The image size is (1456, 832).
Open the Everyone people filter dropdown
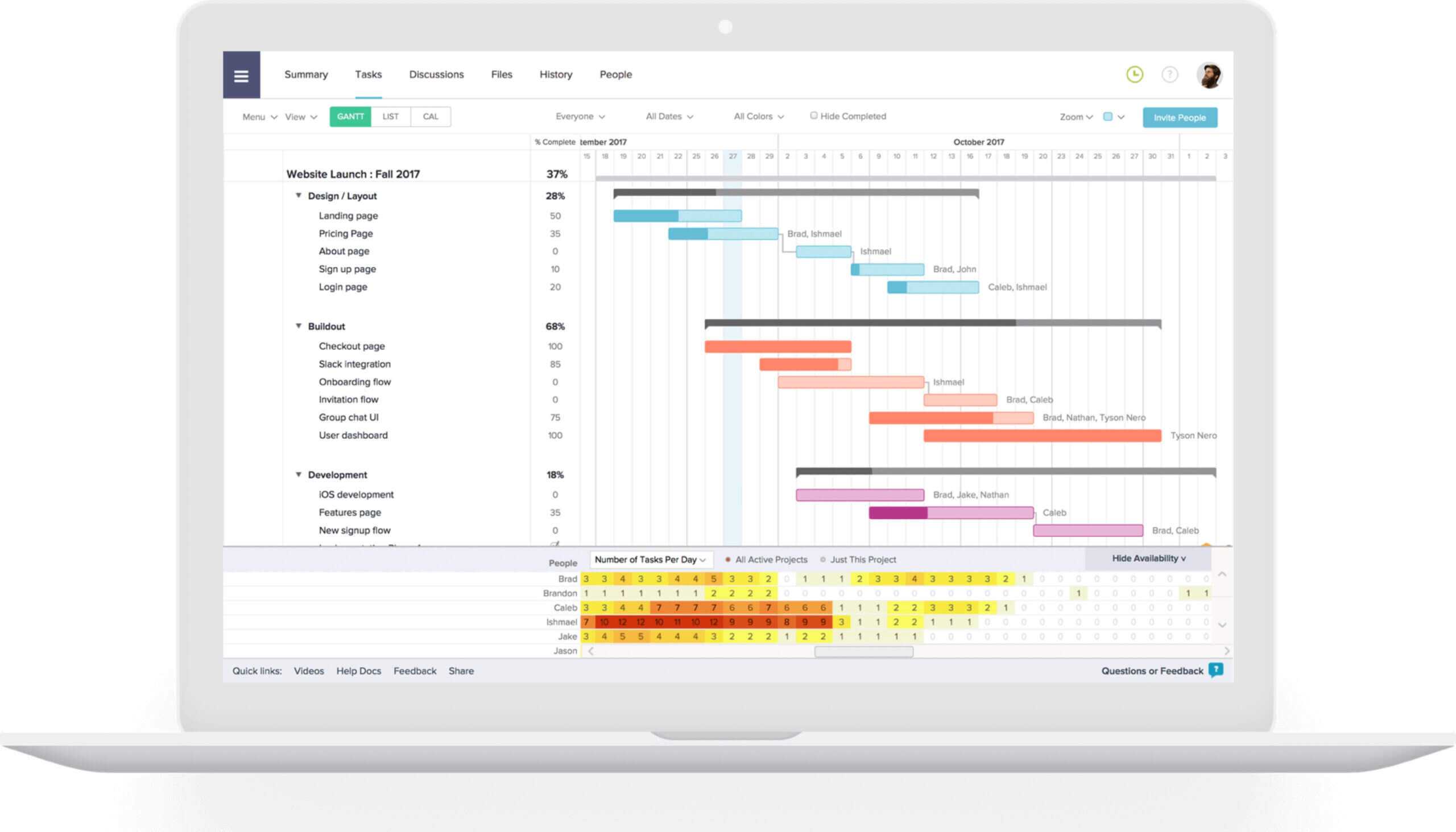[581, 116]
